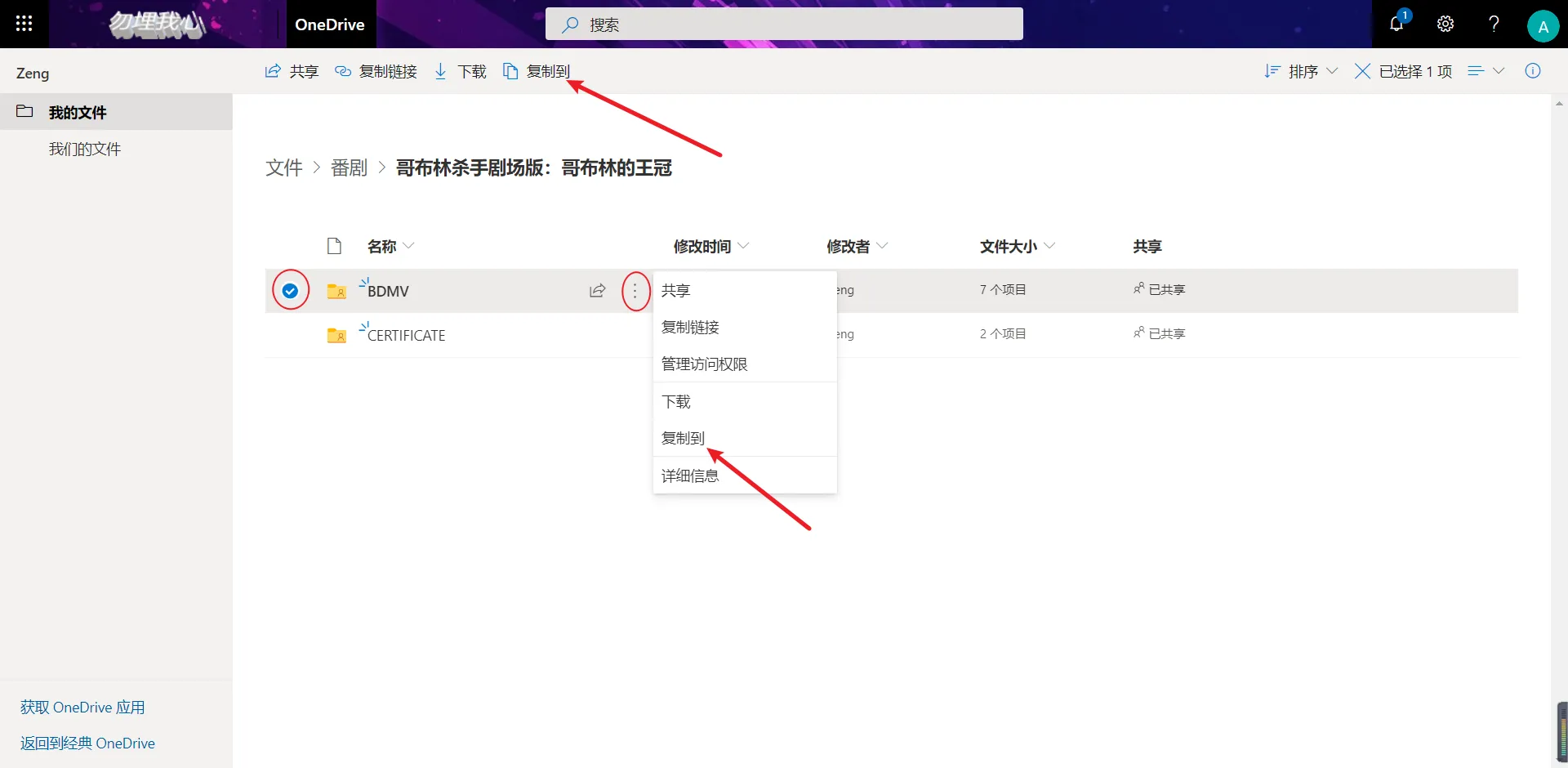This screenshot has width=1568, height=768.
Task: Click Get OneDrive apps (获取 OneDrive 应用) link
Action: (82, 708)
